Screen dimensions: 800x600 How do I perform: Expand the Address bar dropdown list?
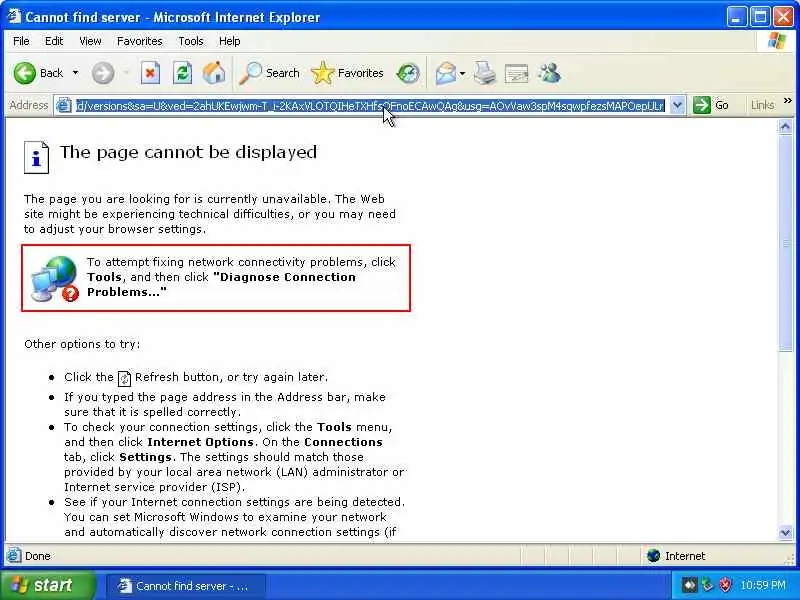tap(677, 106)
